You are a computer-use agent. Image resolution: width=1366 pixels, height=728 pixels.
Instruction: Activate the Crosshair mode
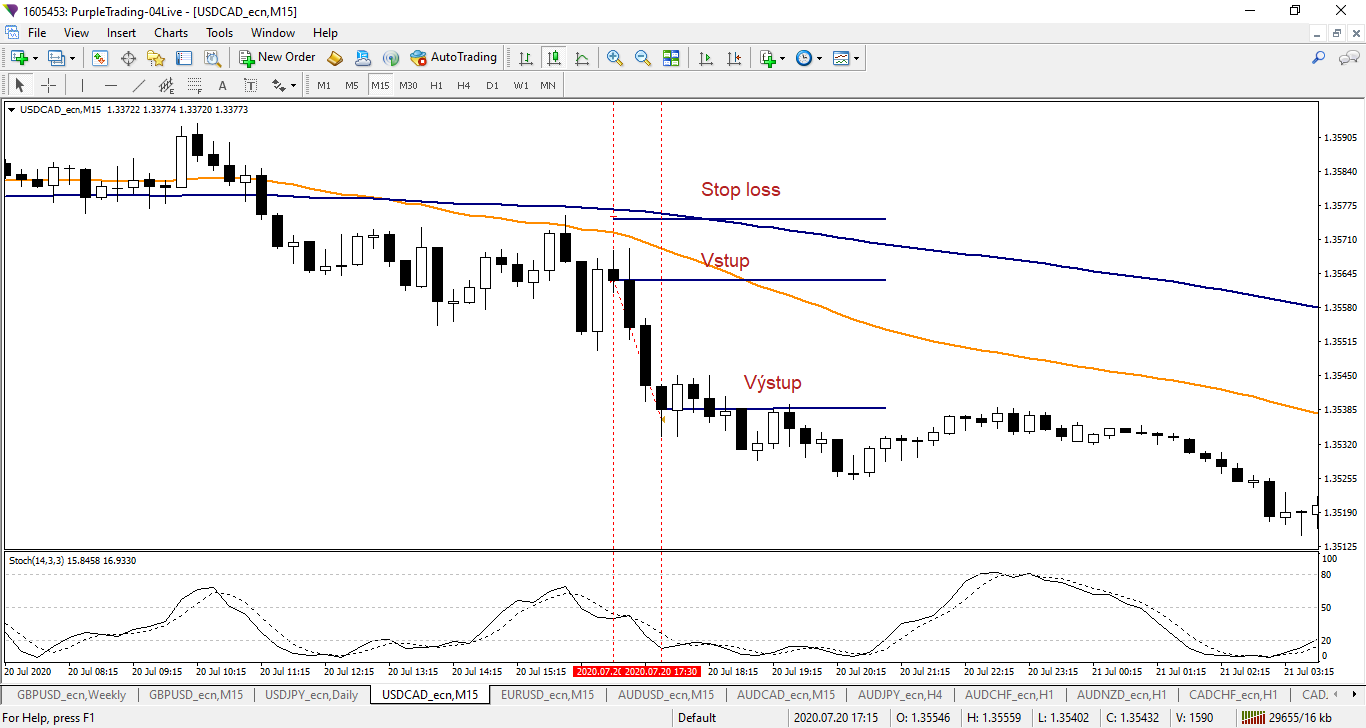pyautogui.click(x=47, y=85)
